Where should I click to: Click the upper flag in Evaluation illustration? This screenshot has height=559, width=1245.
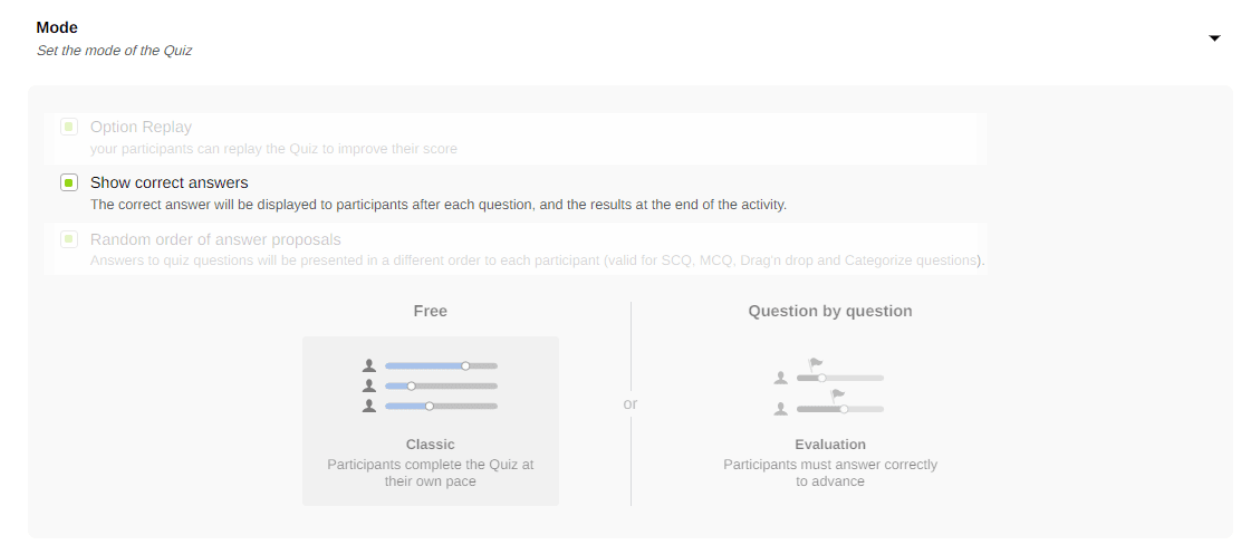coord(816,364)
